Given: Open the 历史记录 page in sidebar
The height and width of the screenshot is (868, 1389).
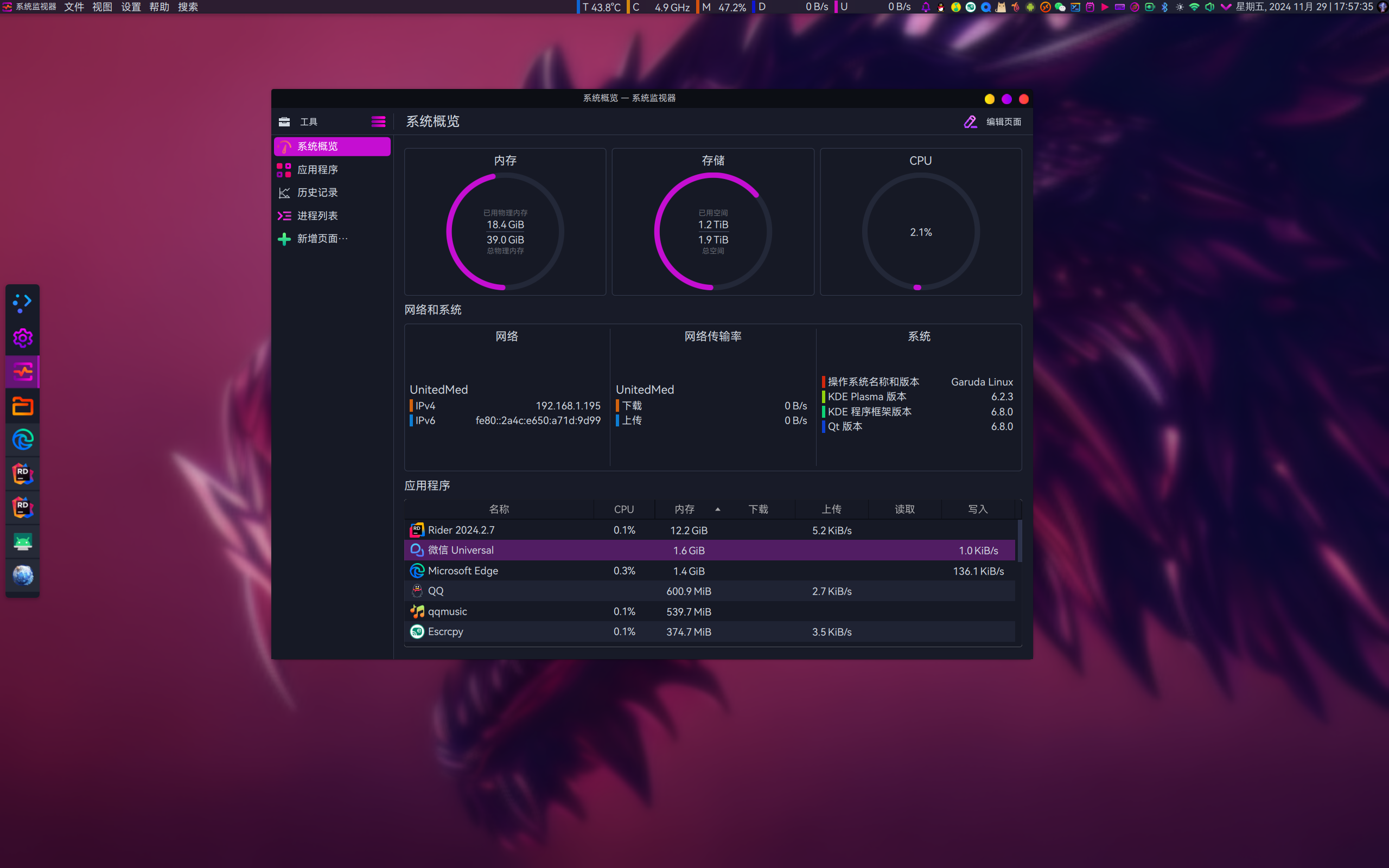Looking at the screenshot, I should point(332,192).
